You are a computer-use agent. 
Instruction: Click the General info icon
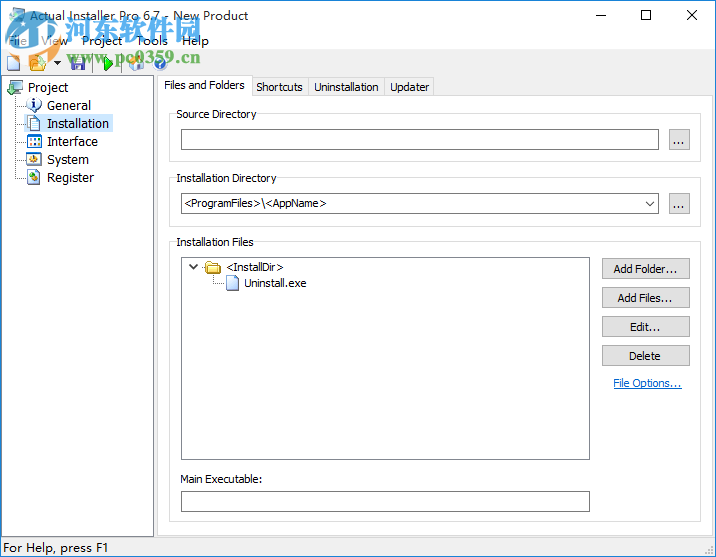pyautogui.click(x=34, y=105)
